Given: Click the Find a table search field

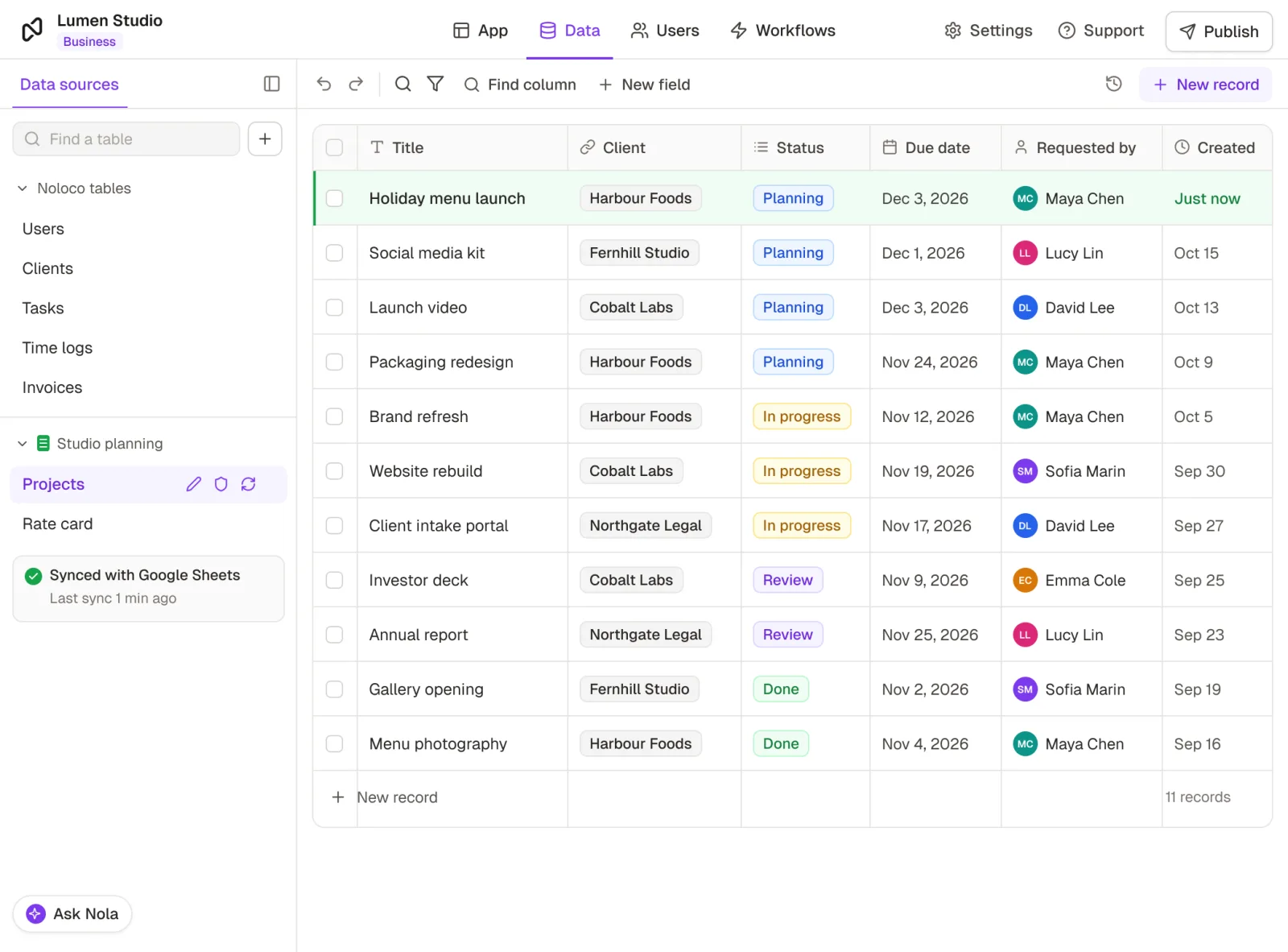Looking at the screenshot, I should pyautogui.click(x=126, y=139).
